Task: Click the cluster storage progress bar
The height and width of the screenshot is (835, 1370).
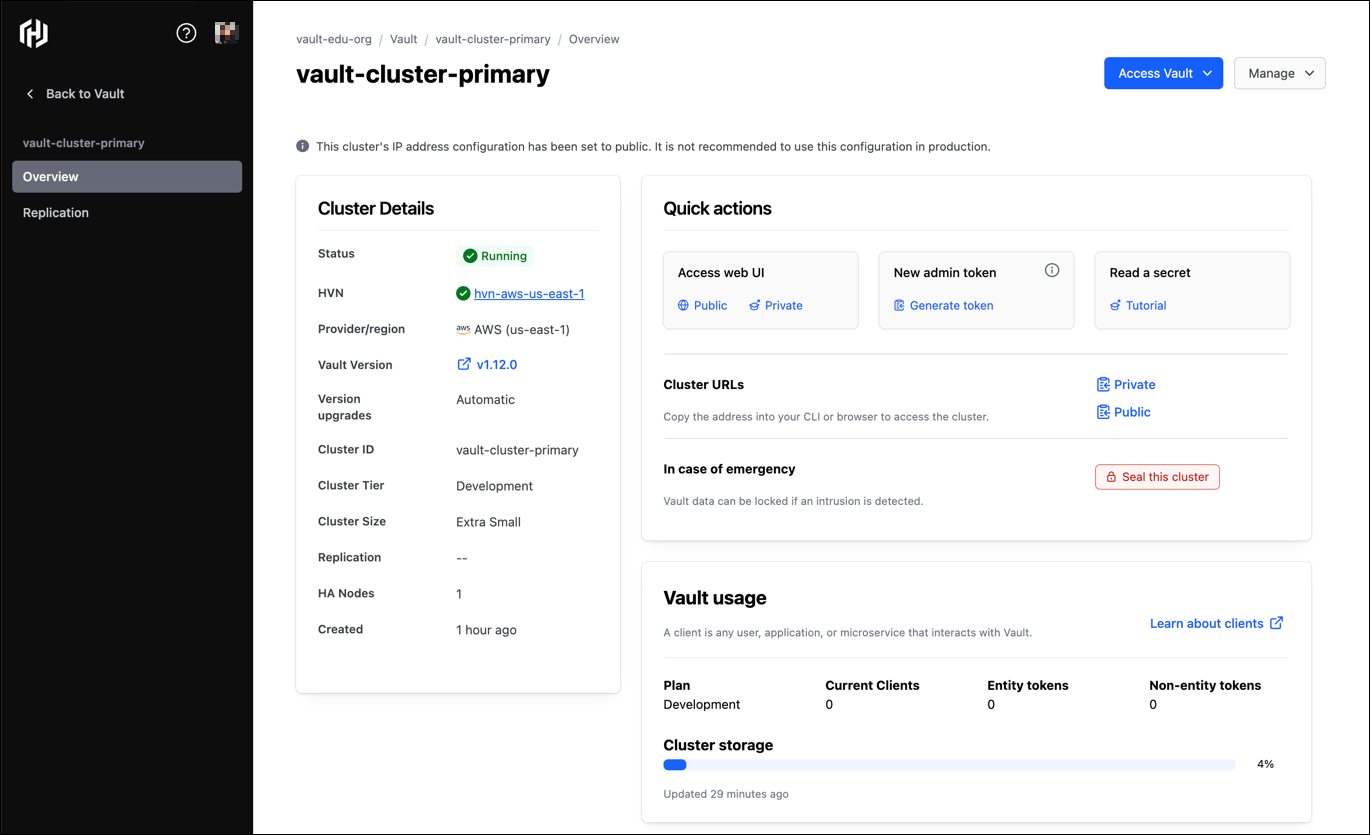Action: (x=949, y=765)
